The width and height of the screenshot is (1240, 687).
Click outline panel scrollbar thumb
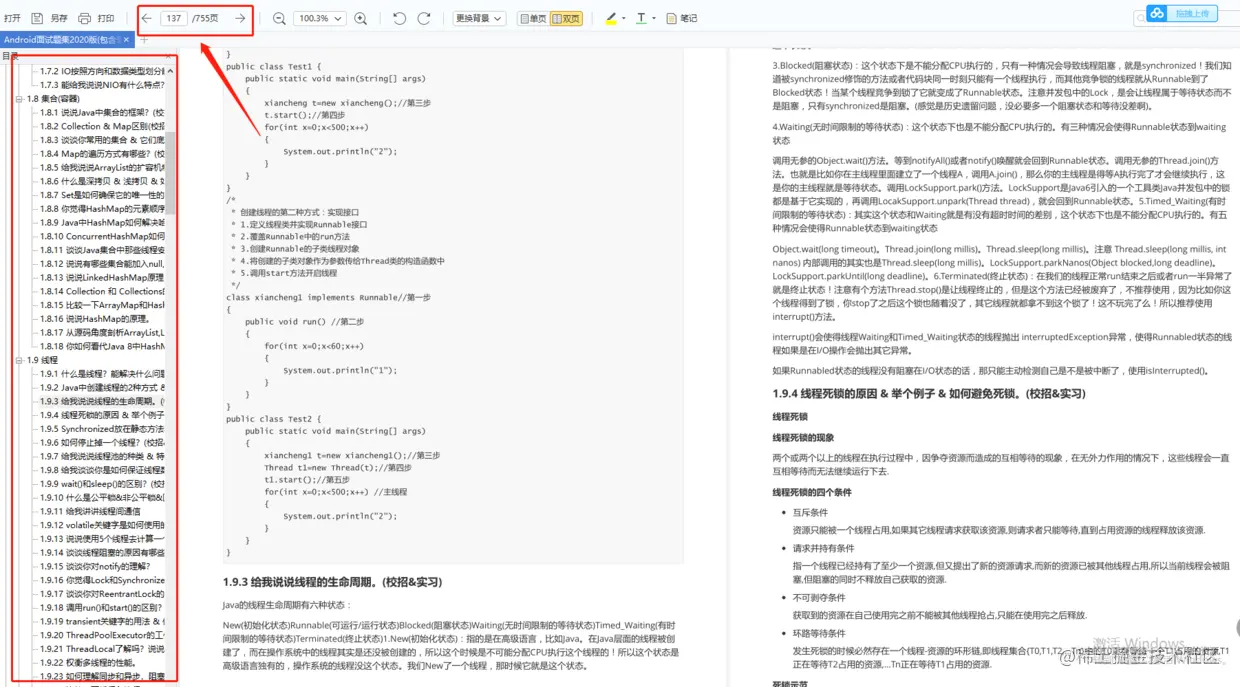(x=171, y=172)
